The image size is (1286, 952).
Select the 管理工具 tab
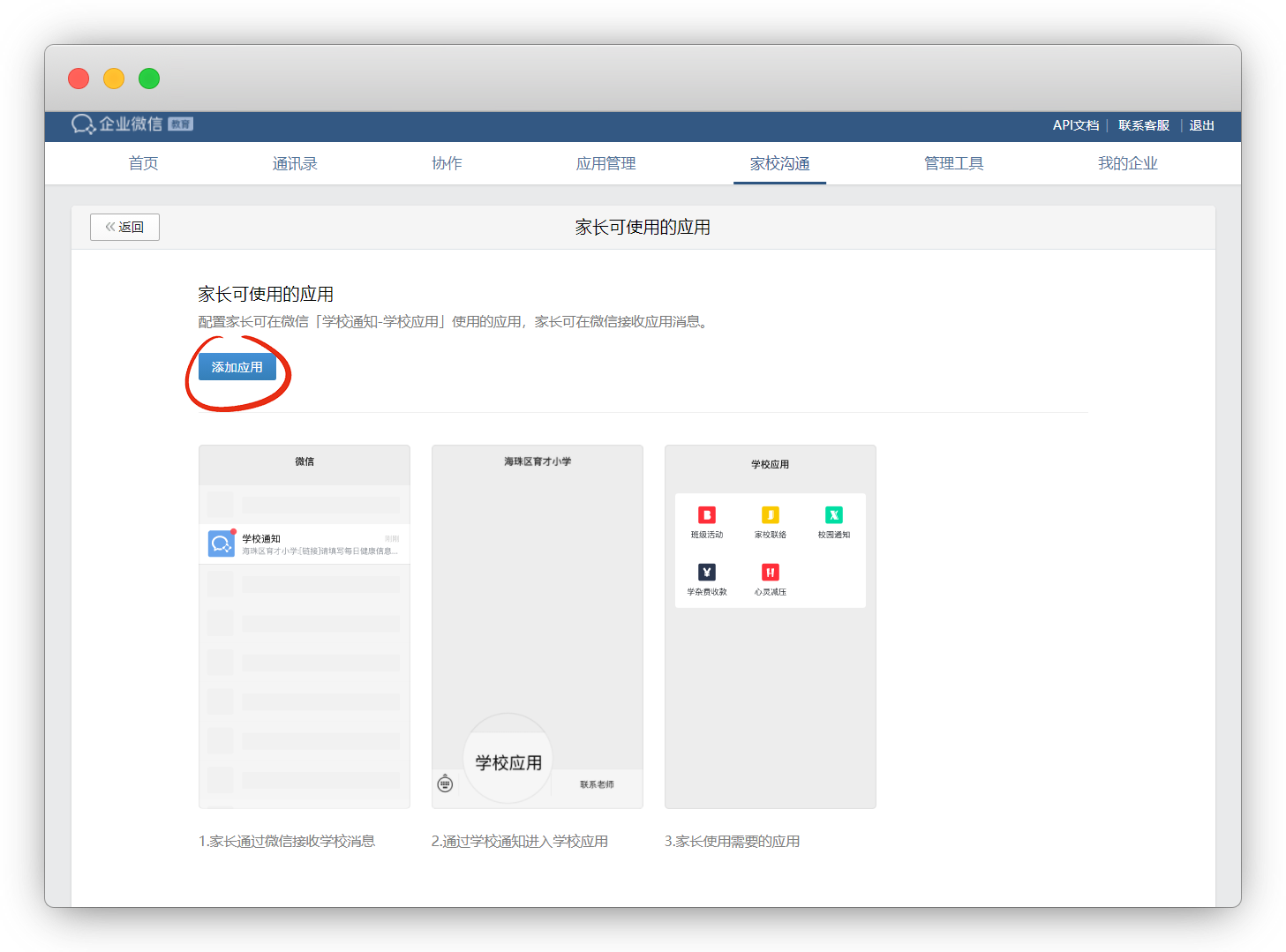coord(953,163)
